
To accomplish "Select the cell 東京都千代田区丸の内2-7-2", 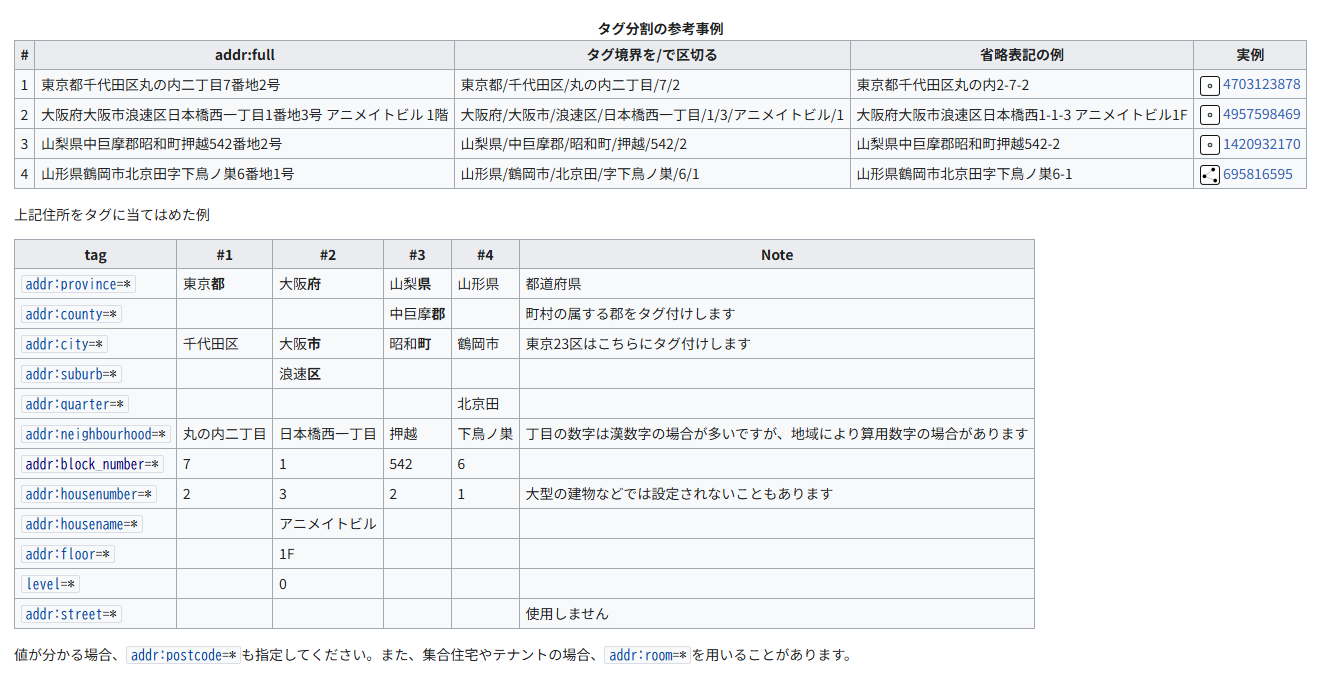I will [x=1022, y=85].
